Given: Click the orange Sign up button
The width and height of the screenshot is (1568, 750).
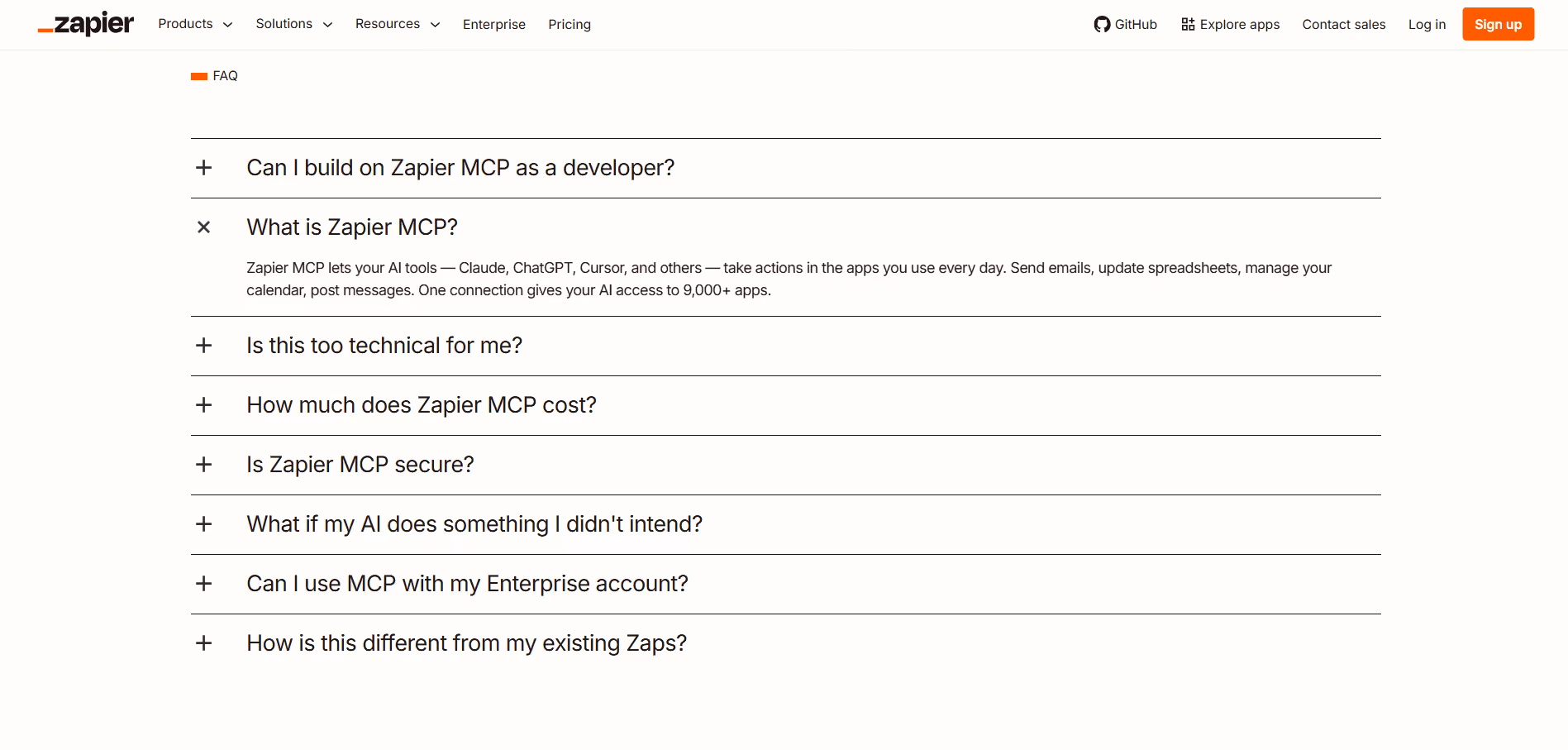Looking at the screenshot, I should (x=1498, y=24).
